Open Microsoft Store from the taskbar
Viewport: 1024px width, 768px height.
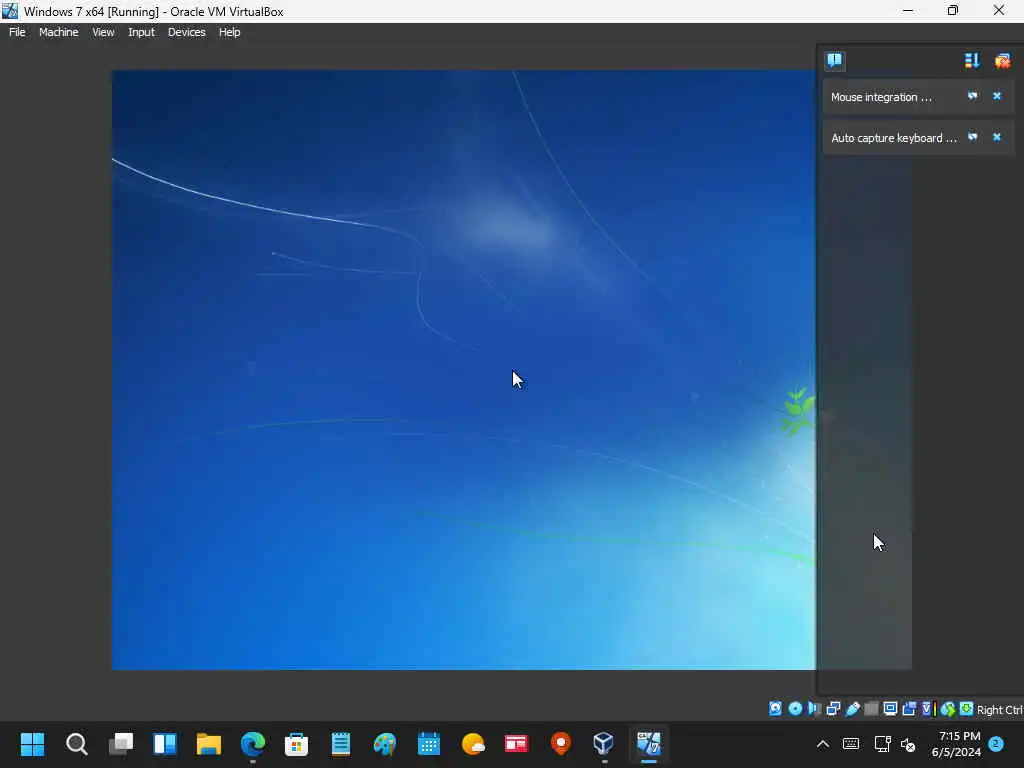(x=296, y=744)
